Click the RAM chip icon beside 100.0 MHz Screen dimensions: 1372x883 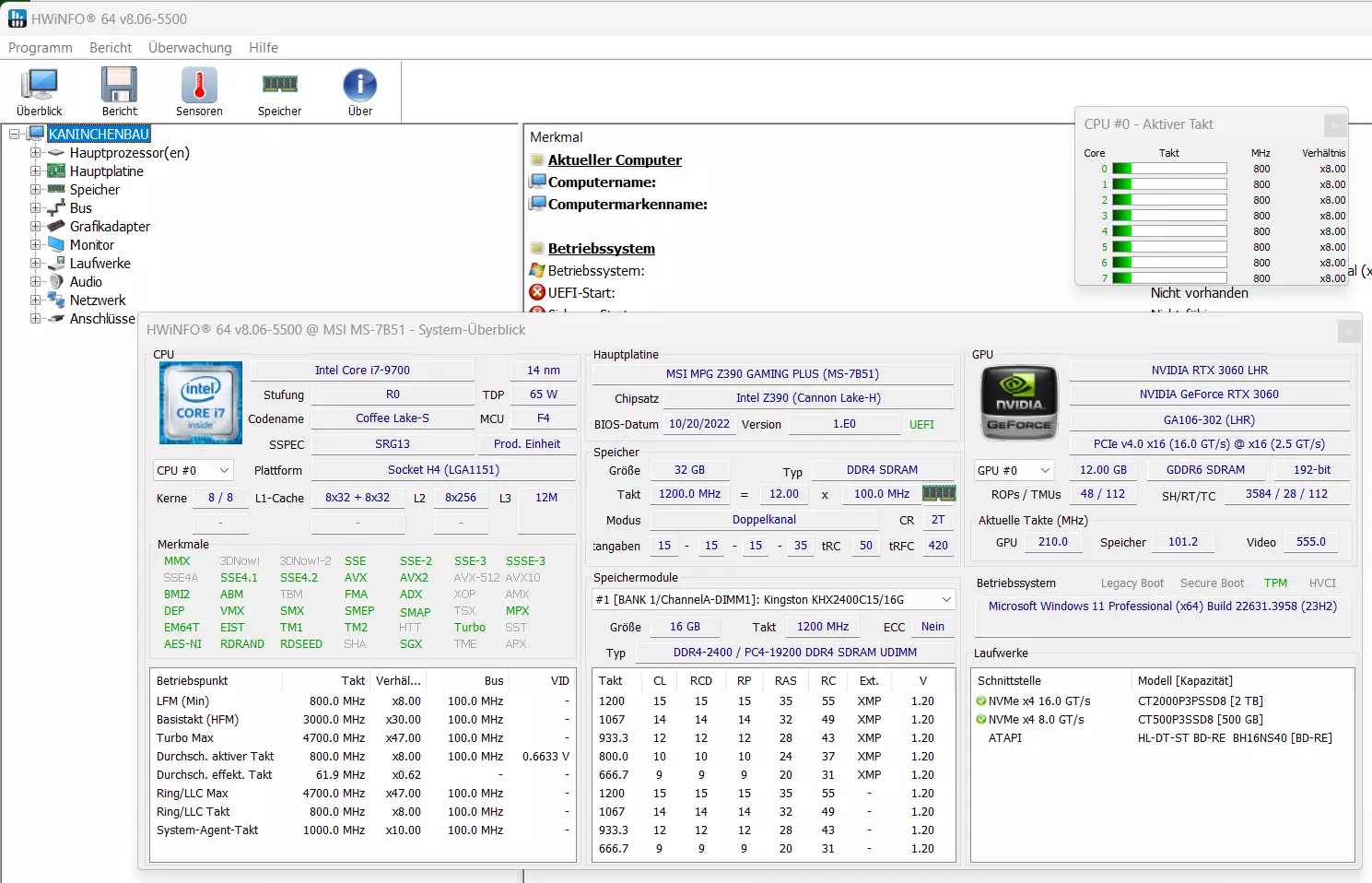tap(939, 493)
